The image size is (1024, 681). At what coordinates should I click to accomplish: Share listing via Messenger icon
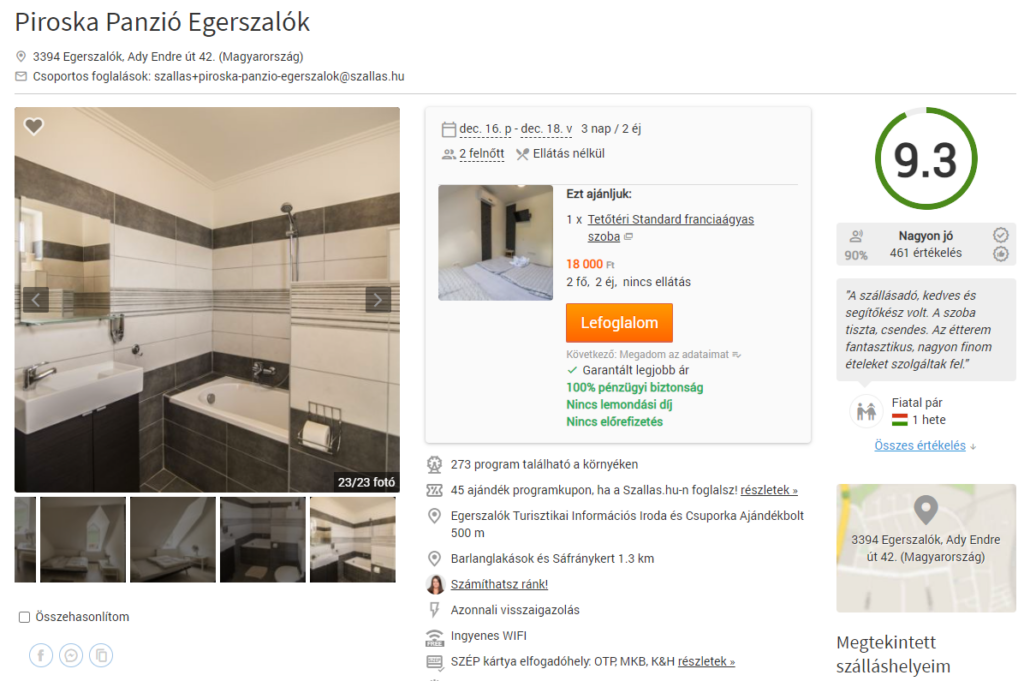click(71, 655)
